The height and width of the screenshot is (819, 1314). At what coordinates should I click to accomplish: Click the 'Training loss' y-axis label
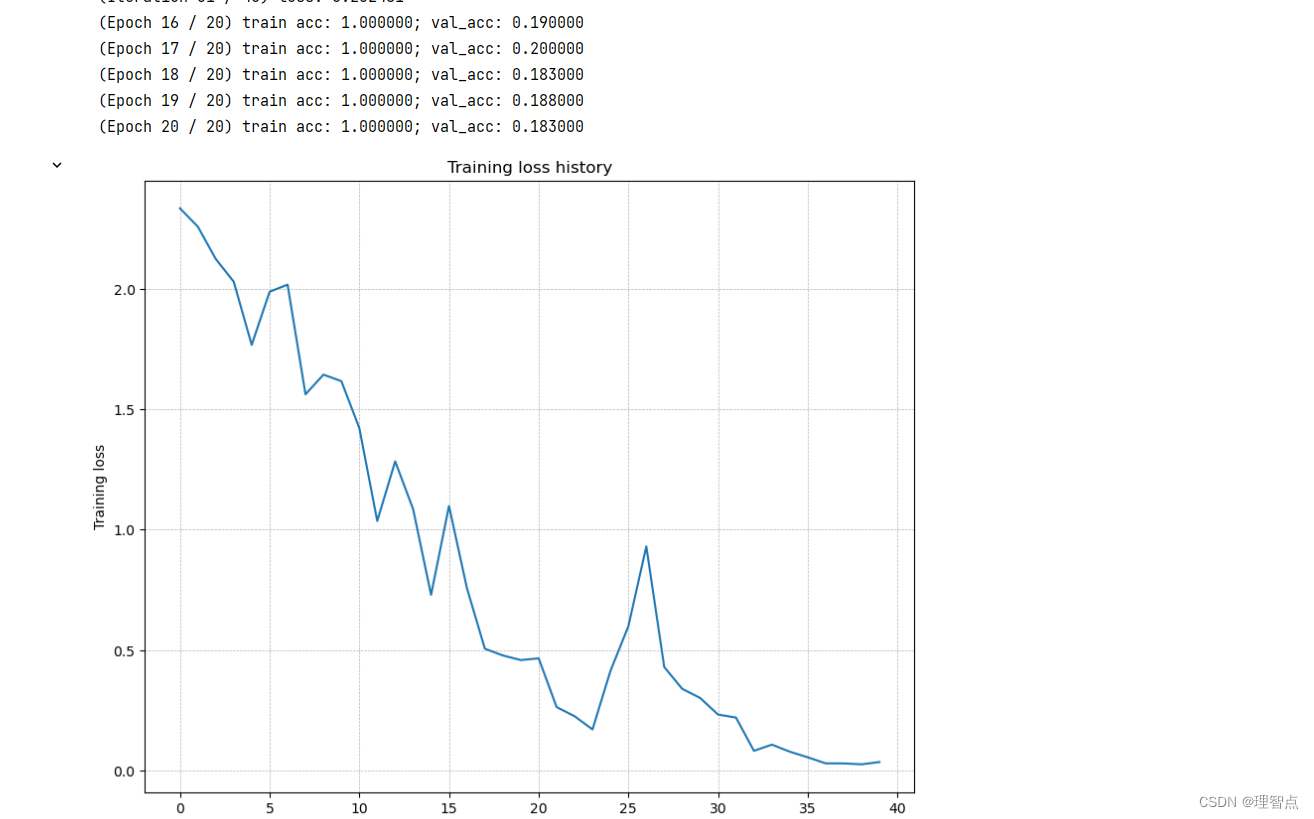[99, 487]
